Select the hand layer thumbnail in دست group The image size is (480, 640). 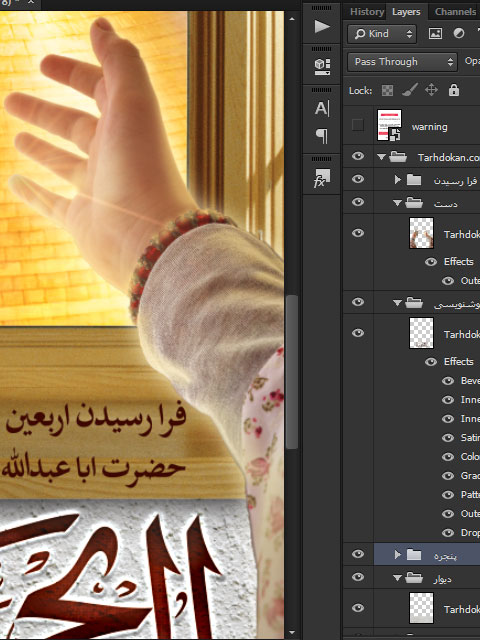[421, 233]
